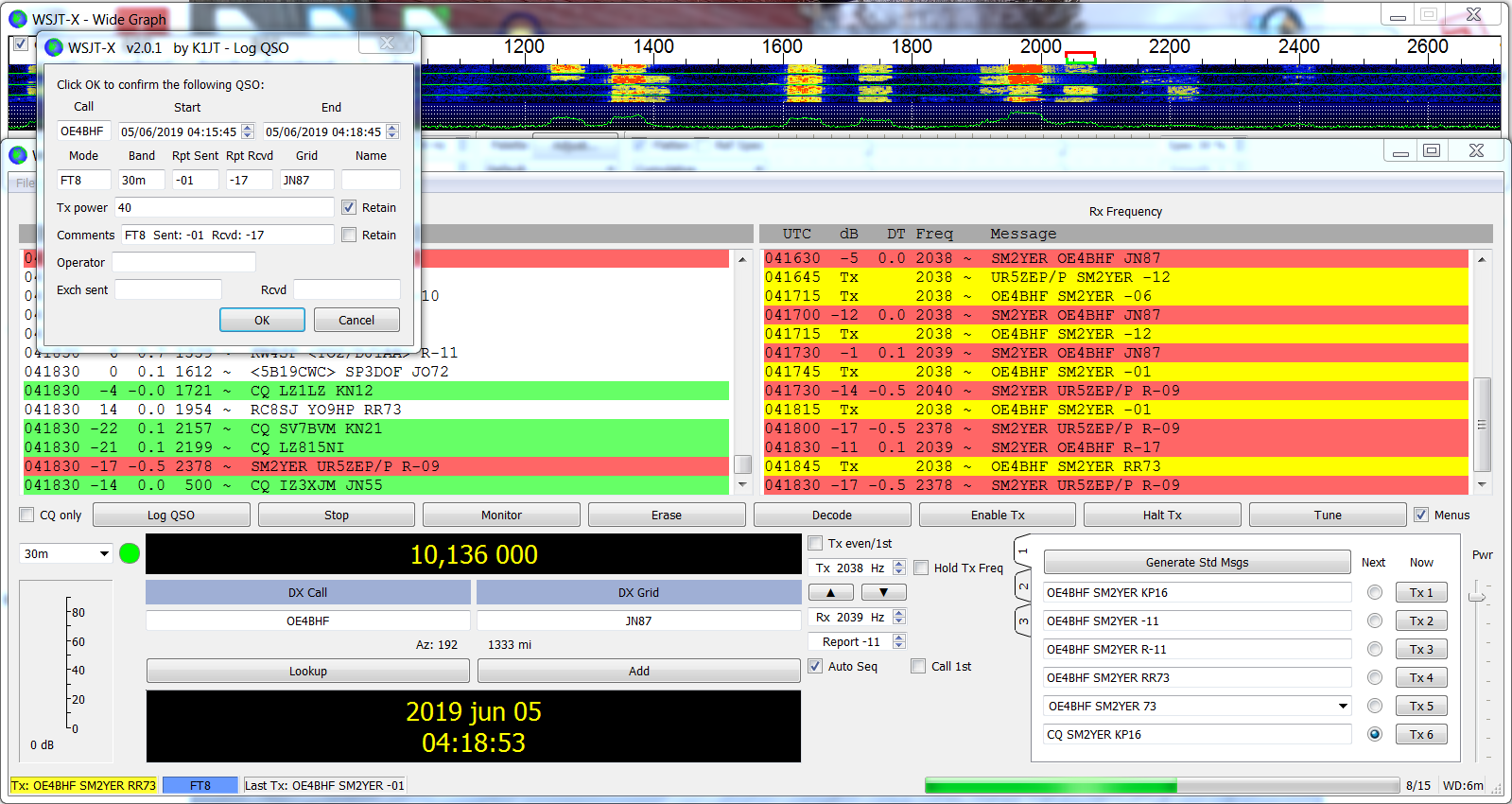Enable the Call 1st checkbox
1512x804 pixels.
pos(918,666)
